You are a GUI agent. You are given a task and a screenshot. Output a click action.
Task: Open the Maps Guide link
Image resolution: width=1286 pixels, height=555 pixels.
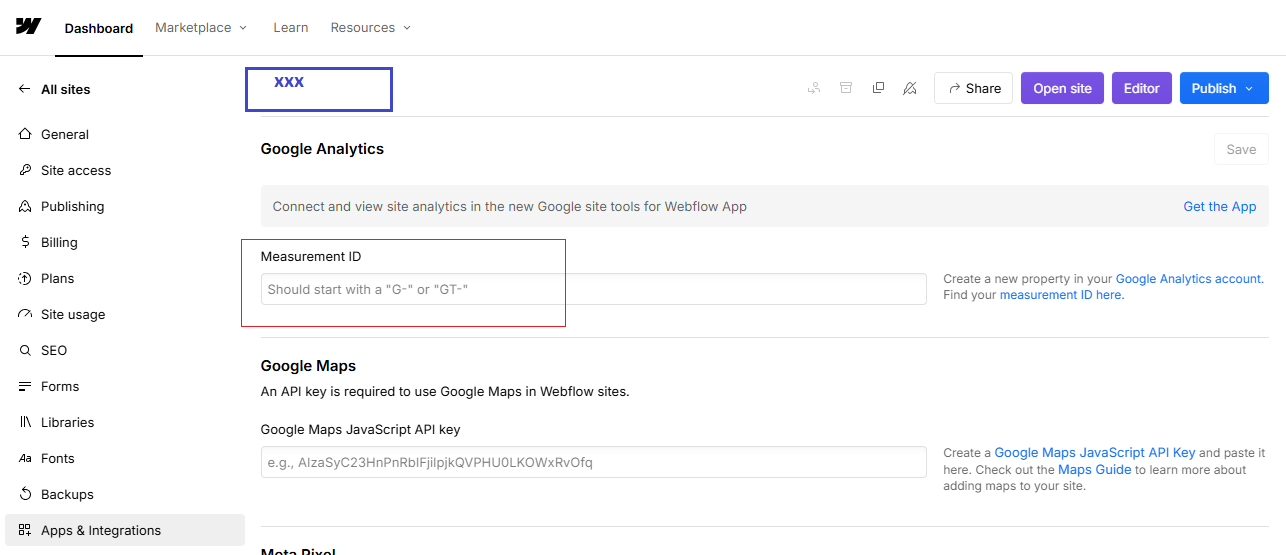click(x=1095, y=469)
